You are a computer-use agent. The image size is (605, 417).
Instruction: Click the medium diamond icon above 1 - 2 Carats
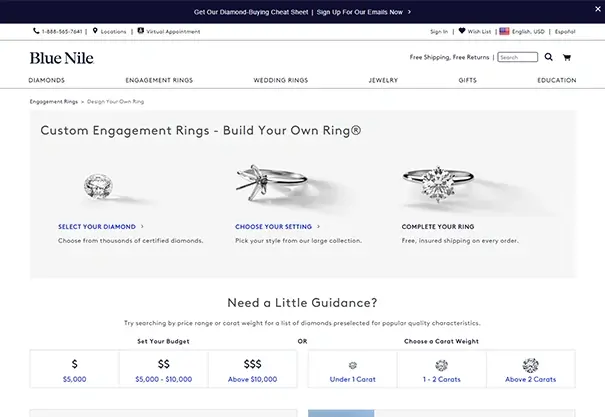tap(441, 365)
